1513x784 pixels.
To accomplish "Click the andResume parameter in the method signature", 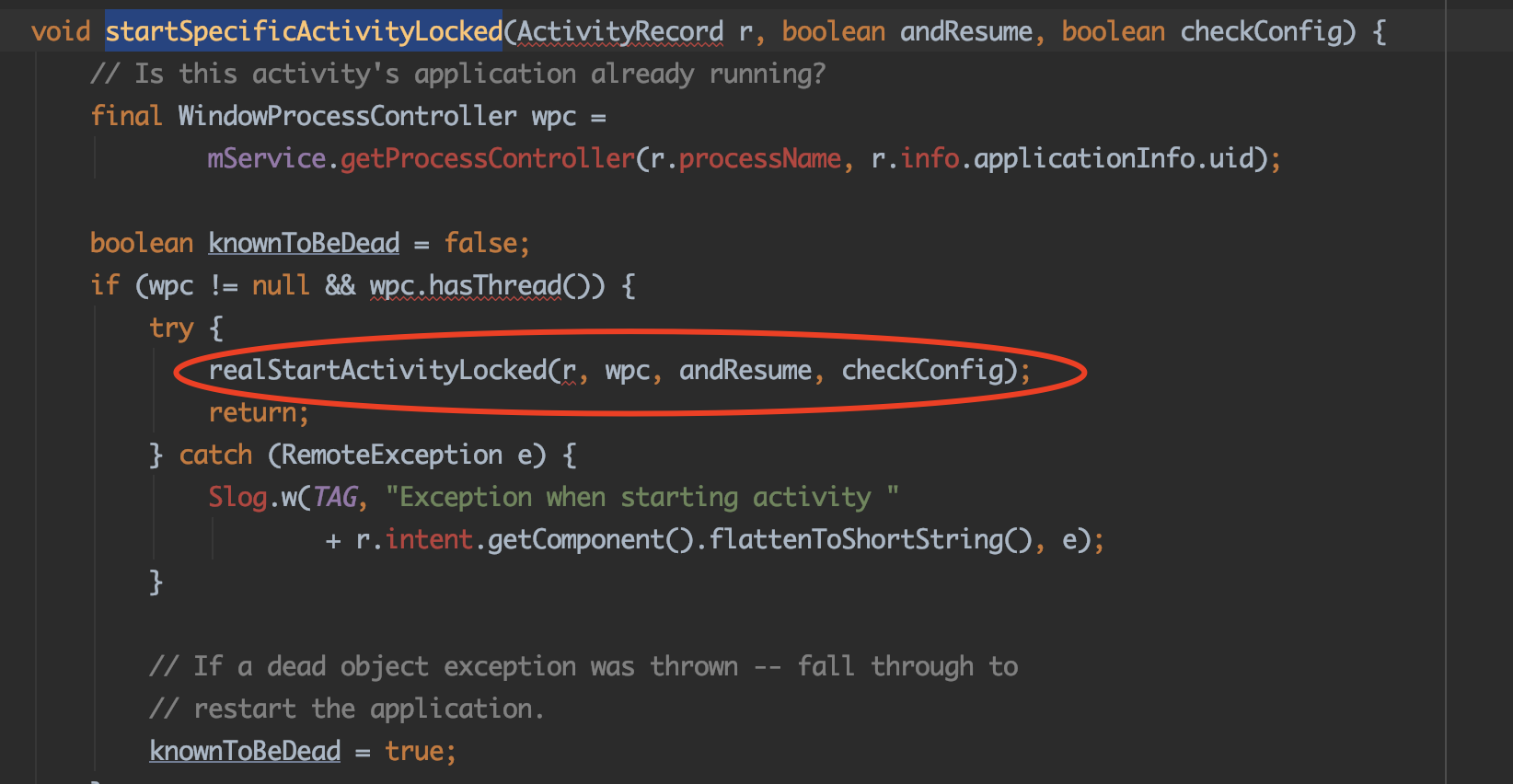I will 966,31.
